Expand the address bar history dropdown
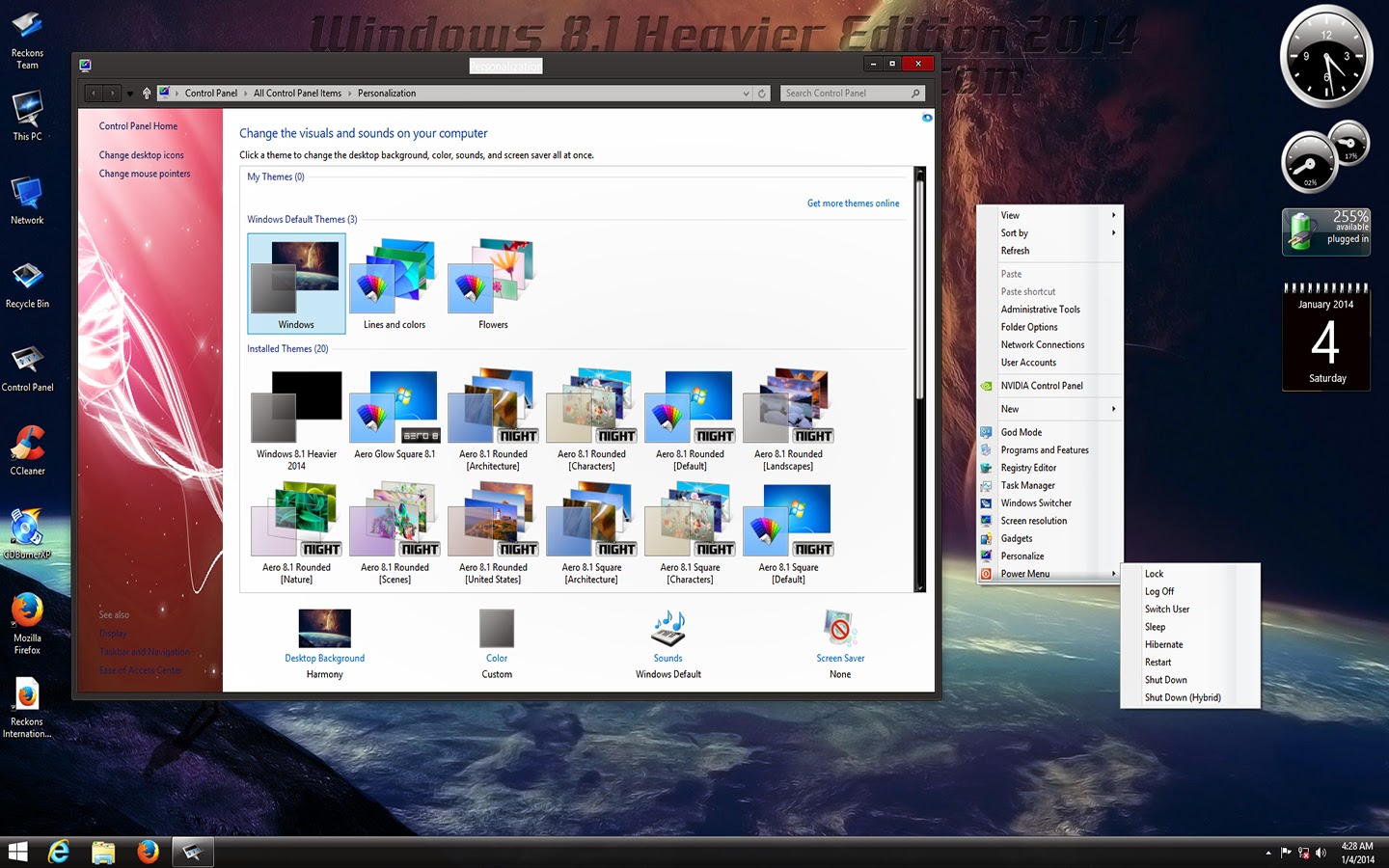The width and height of the screenshot is (1389, 868). (746, 94)
